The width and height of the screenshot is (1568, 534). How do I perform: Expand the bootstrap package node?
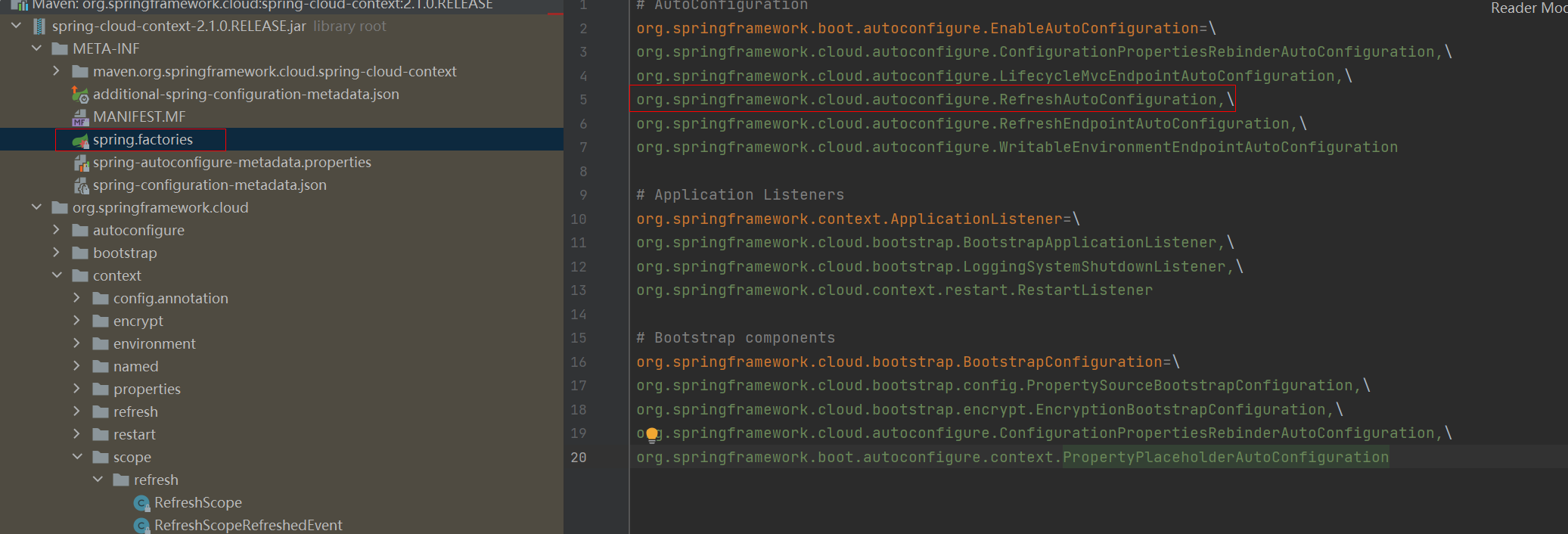point(57,253)
